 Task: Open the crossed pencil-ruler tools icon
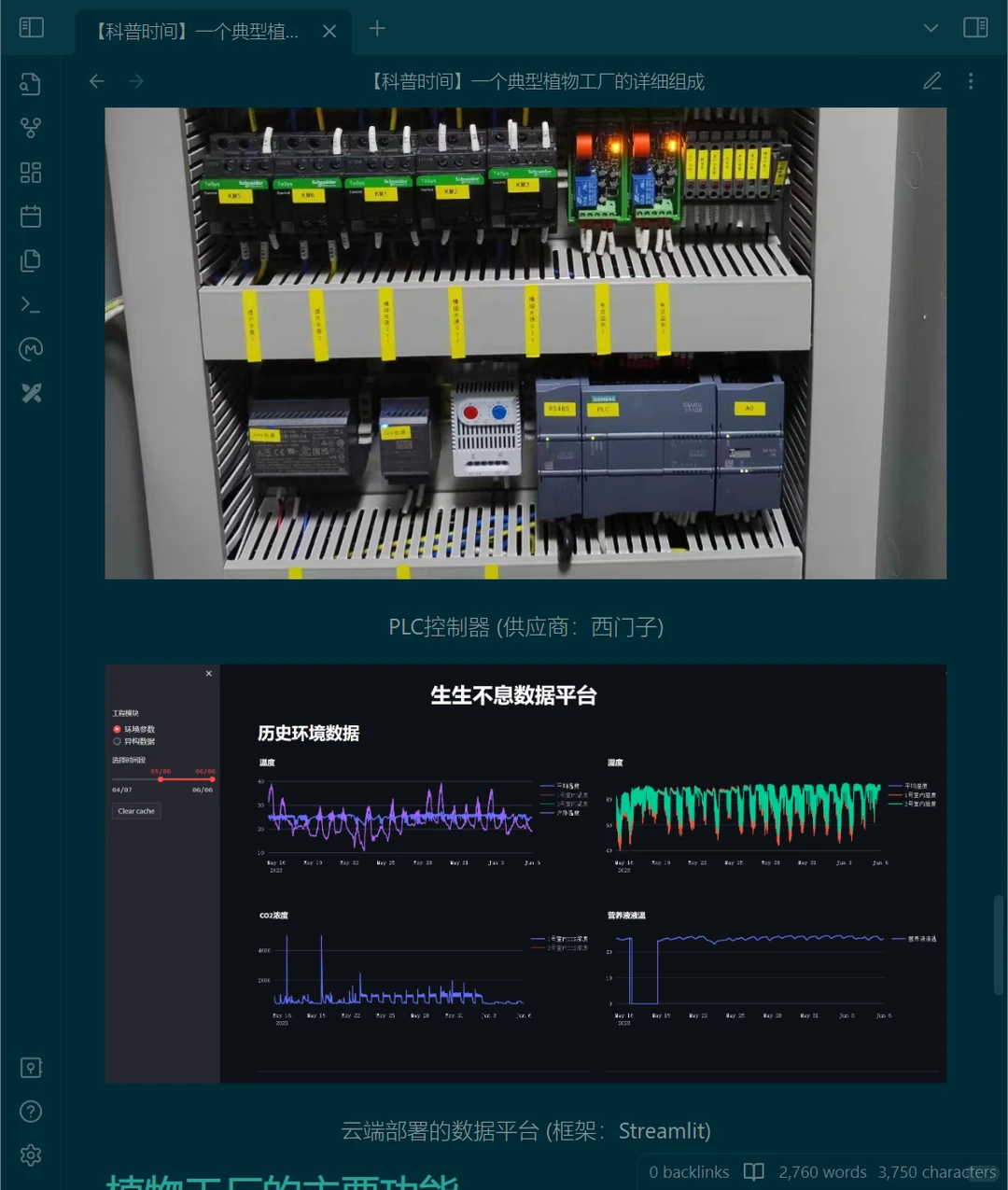click(x=31, y=393)
